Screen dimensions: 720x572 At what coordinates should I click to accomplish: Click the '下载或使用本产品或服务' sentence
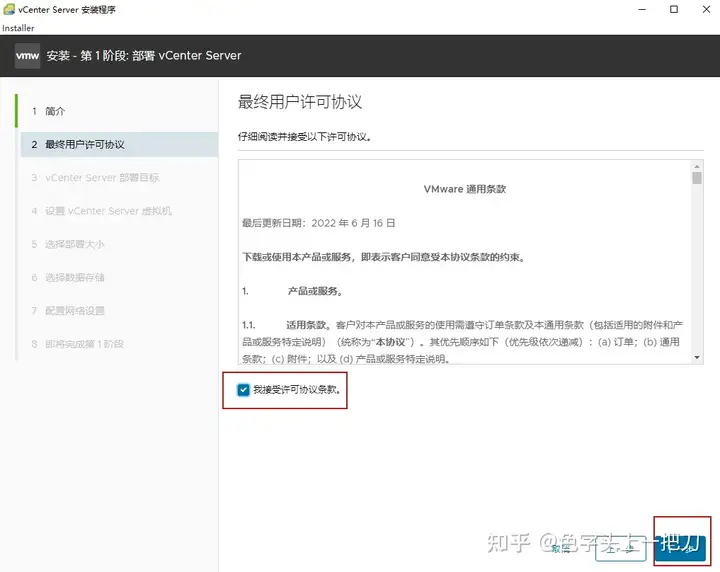(x=383, y=257)
